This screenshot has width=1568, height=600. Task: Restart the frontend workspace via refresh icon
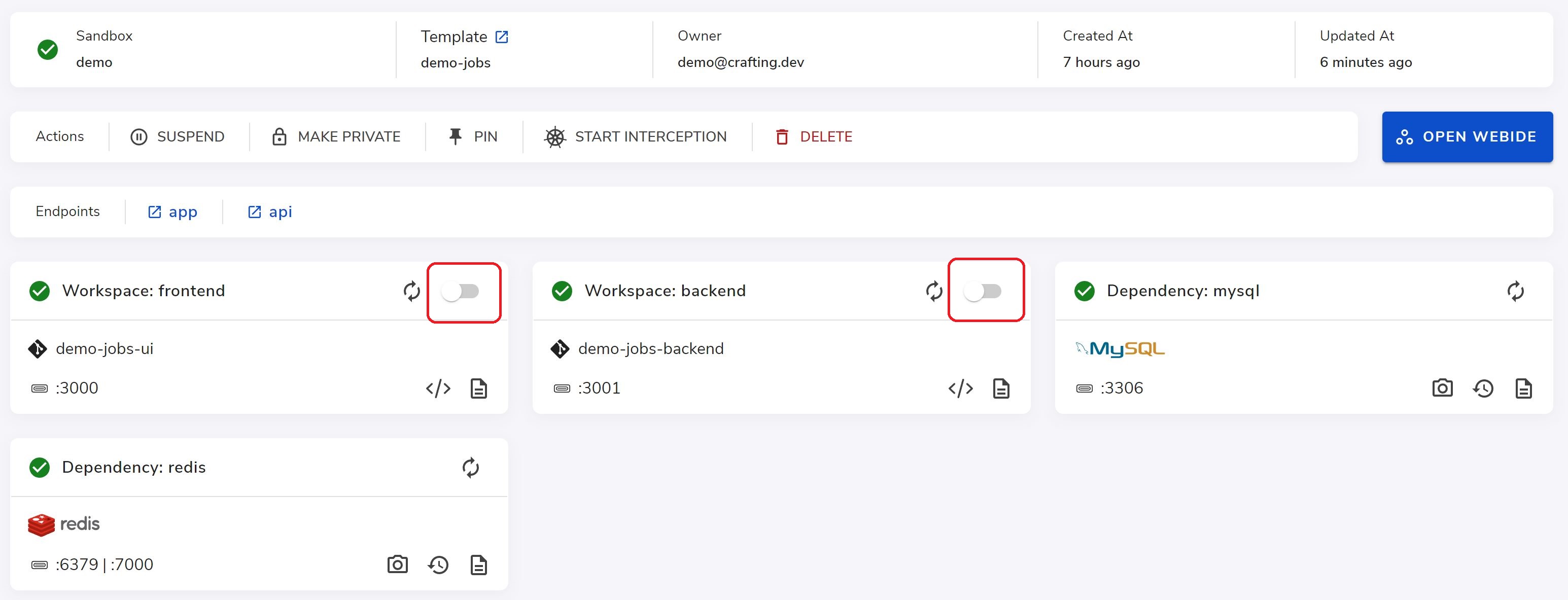tap(411, 292)
